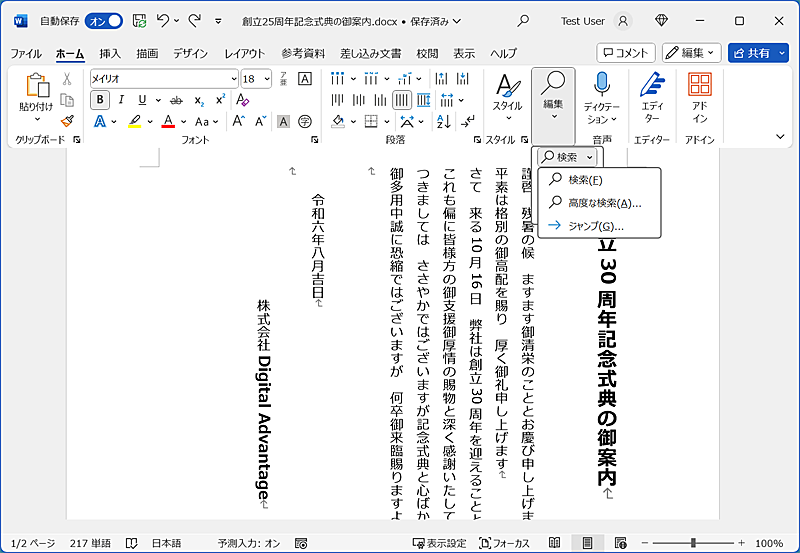Apply strikethrough formatting
This screenshot has width=800, height=553.
(x=176, y=100)
